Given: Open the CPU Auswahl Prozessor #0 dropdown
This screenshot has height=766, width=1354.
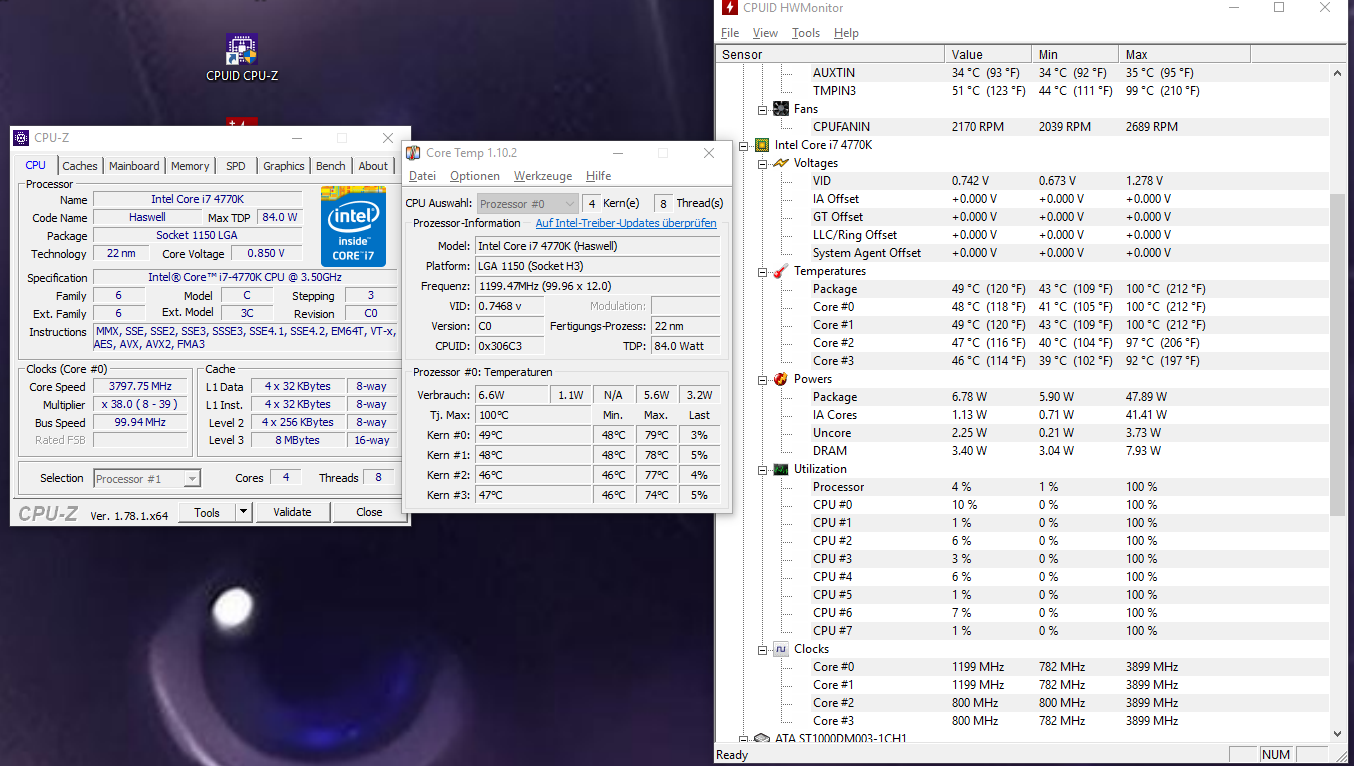Looking at the screenshot, I should (527, 203).
